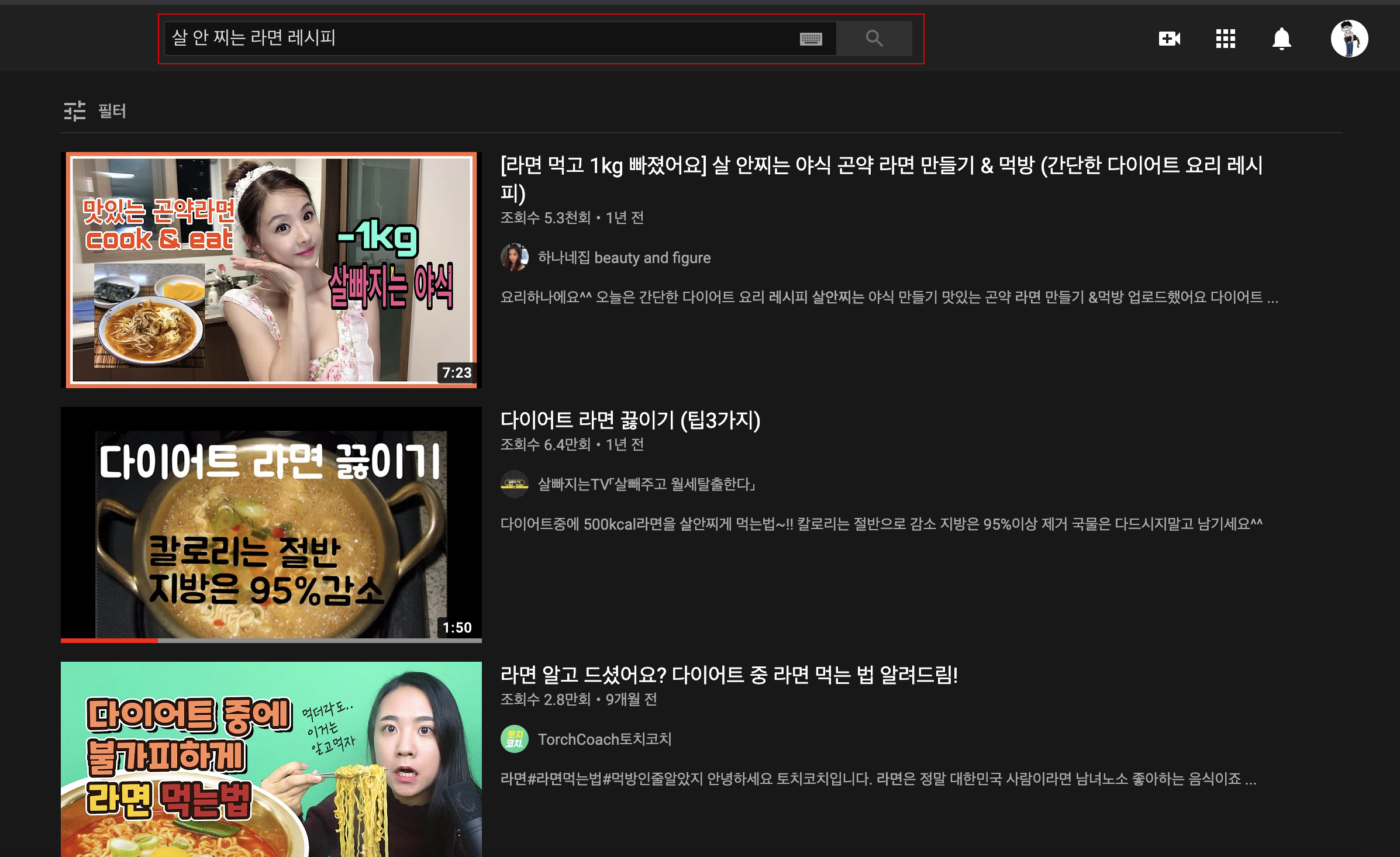Screen dimensions: 1400x857
Task: Click the search field containing 살 안 찌는 라면 레시피
Action: 500,39
